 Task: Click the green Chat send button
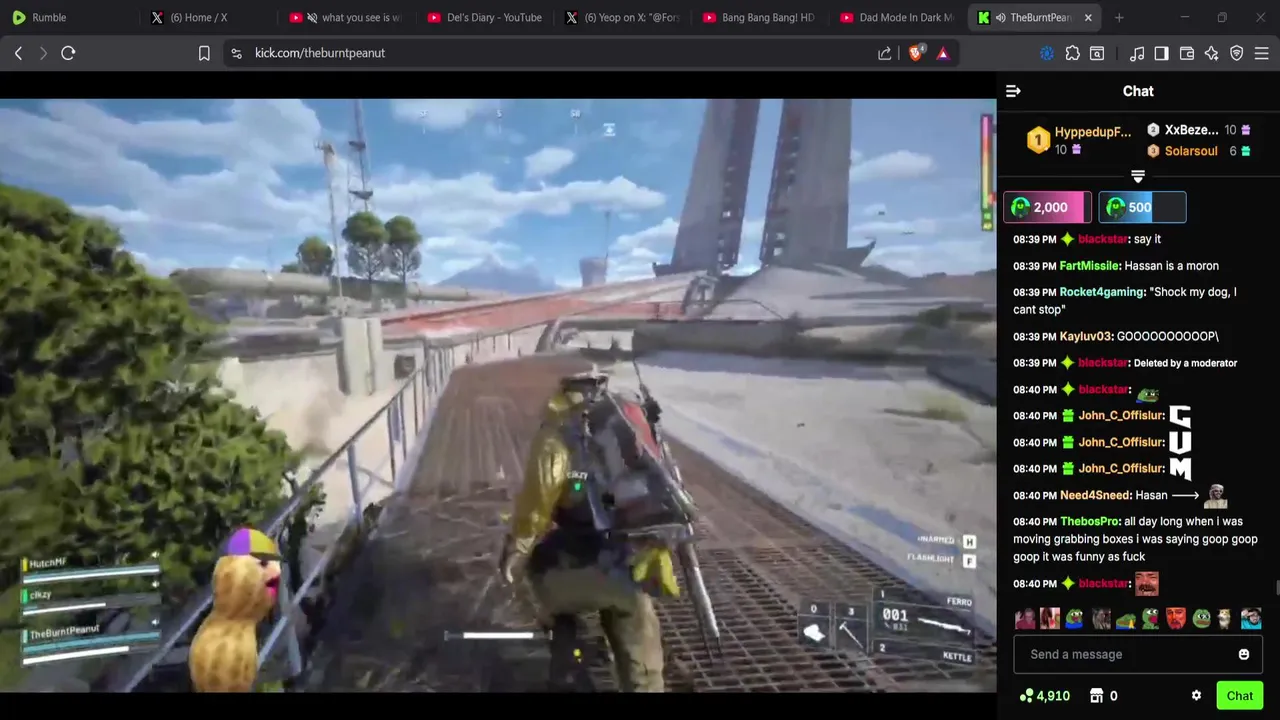(1239, 696)
